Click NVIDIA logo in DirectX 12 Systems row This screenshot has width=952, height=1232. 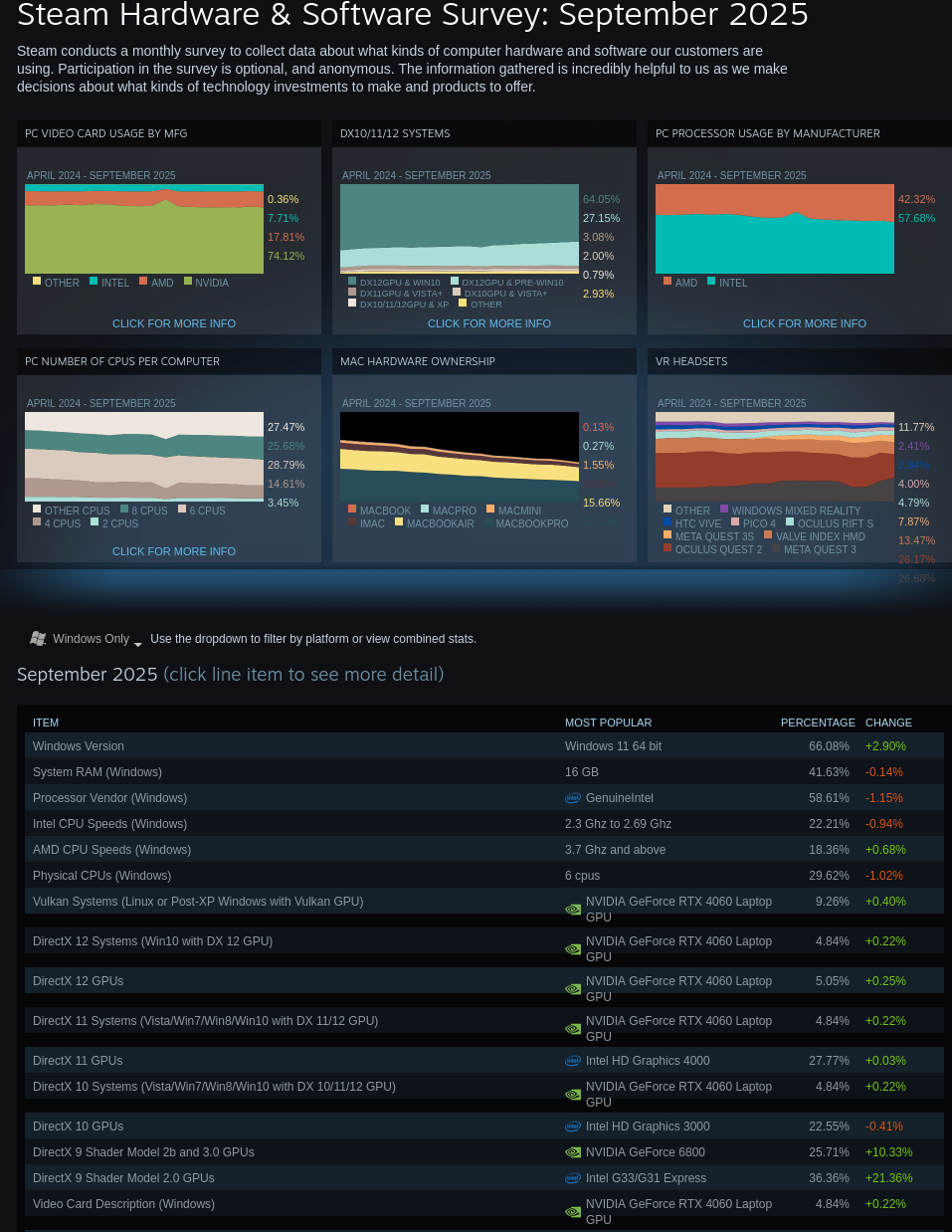pyautogui.click(x=573, y=949)
